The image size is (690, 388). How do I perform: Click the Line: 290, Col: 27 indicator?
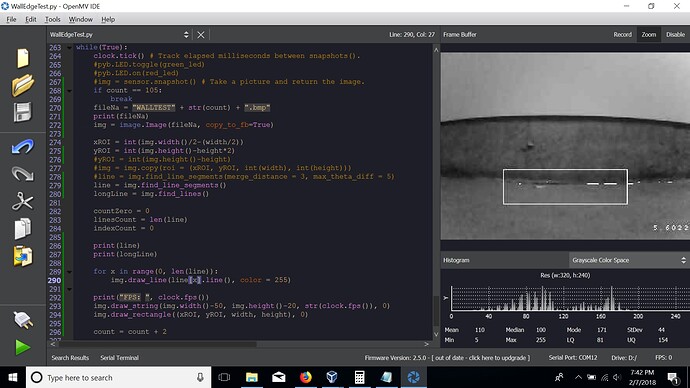point(411,35)
